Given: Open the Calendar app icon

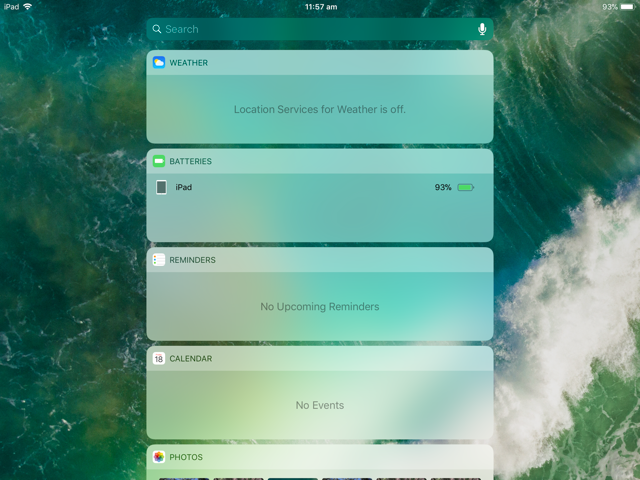Looking at the screenshot, I should coord(159,358).
